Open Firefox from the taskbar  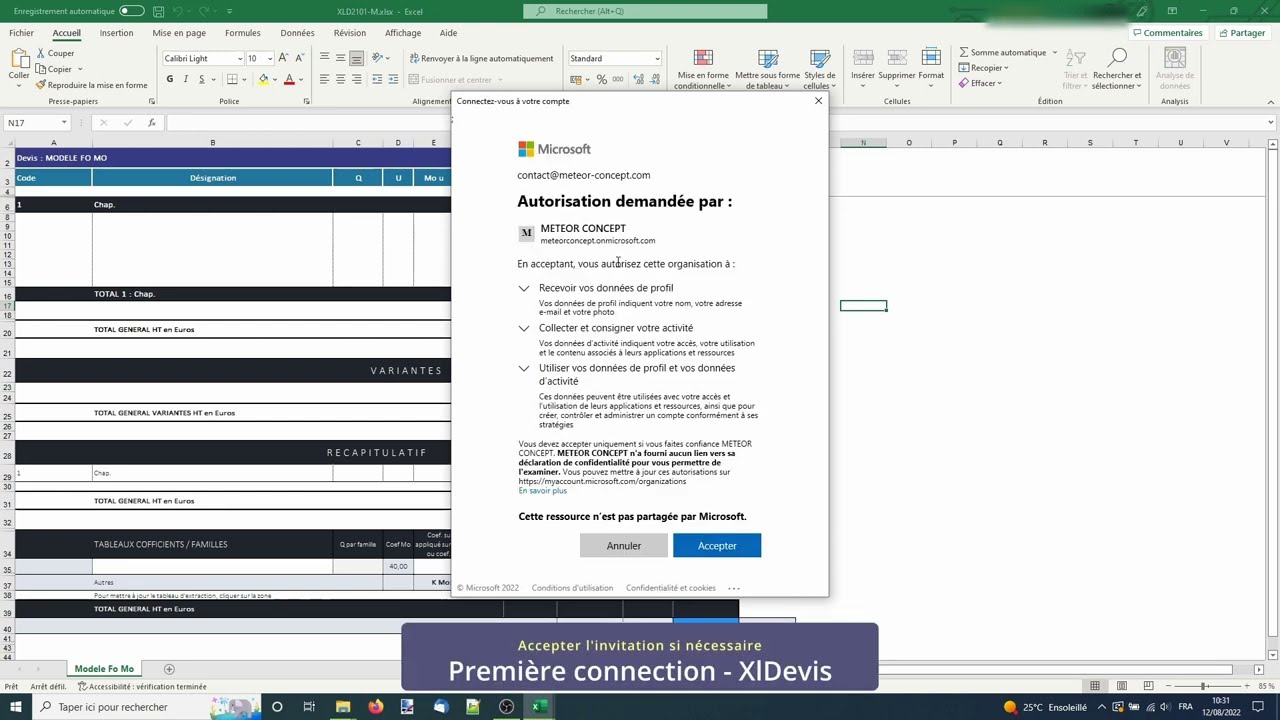click(x=375, y=707)
